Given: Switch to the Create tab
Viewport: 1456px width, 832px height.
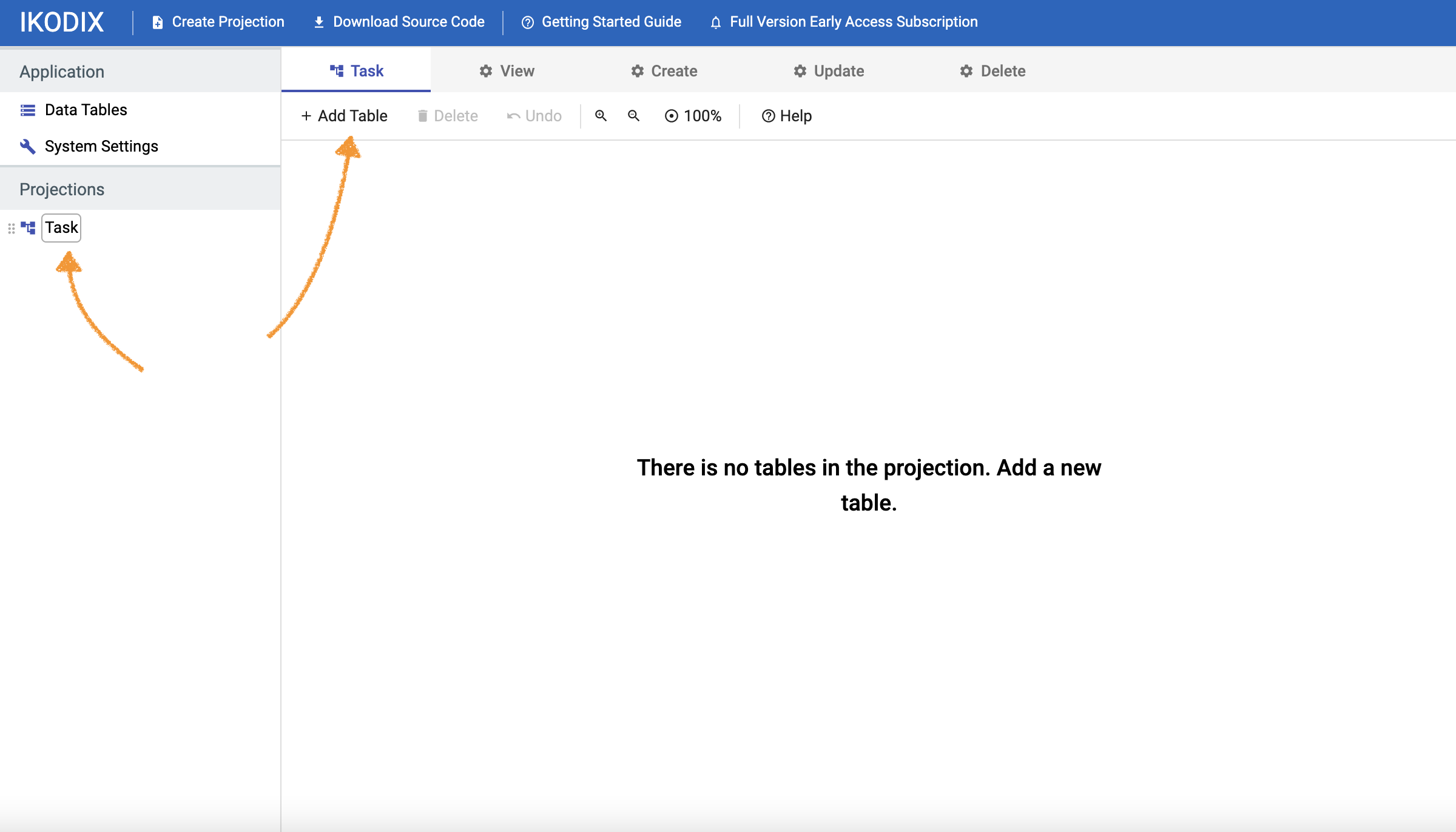Looking at the screenshot, I should 664,71.
